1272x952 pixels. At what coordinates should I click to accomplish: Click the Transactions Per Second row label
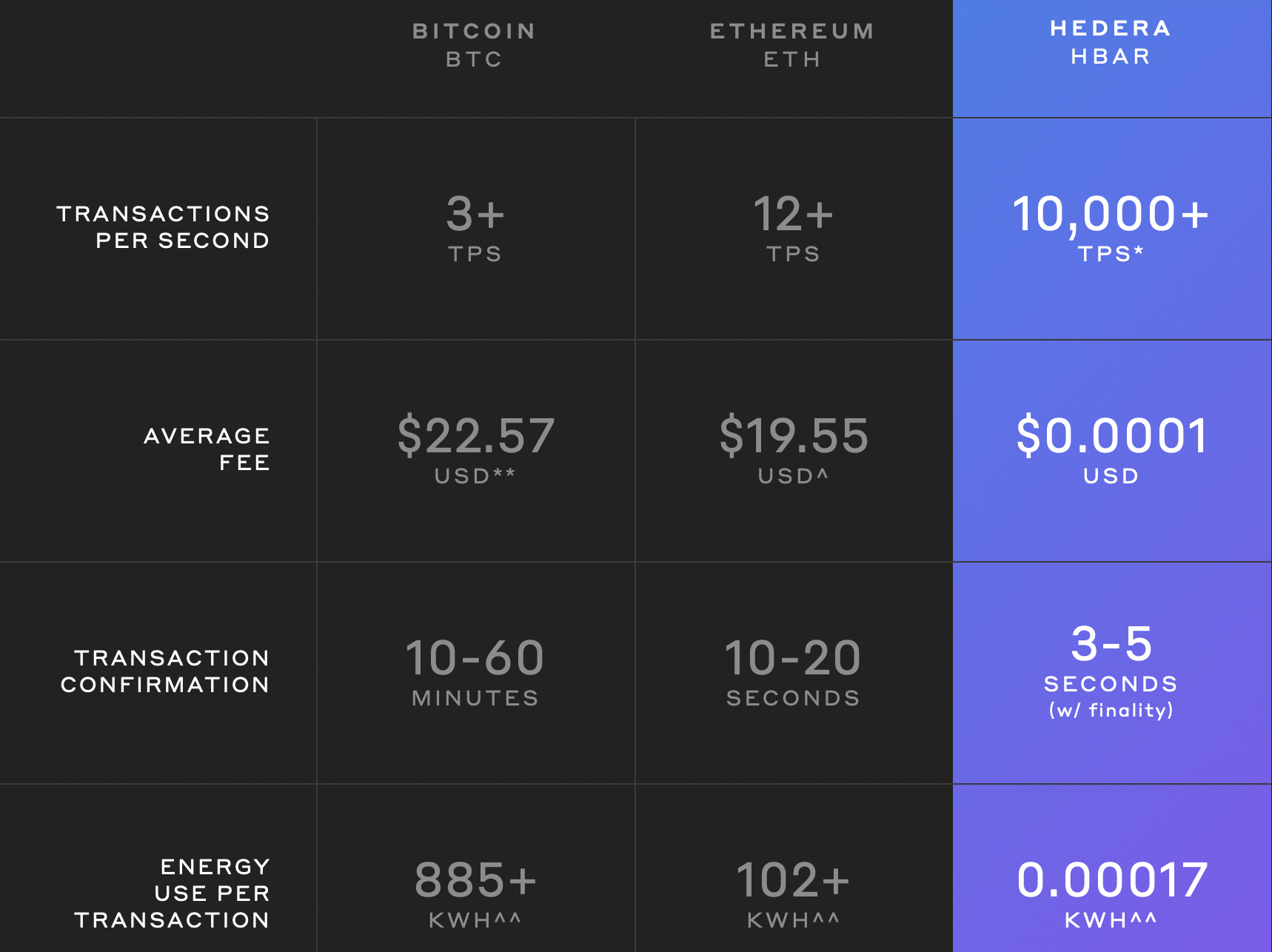coord(163,227)
